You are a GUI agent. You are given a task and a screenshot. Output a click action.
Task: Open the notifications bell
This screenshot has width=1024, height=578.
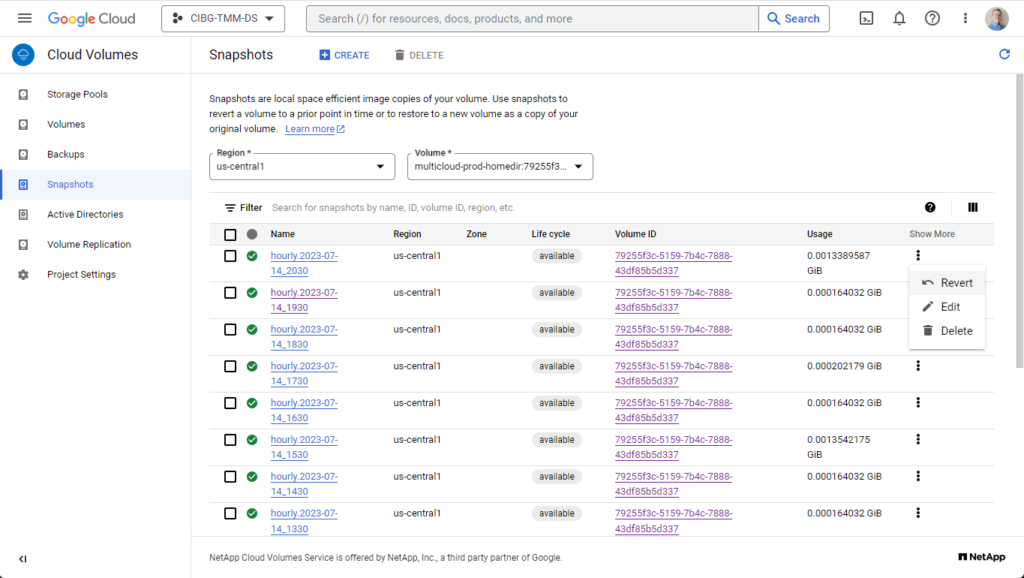(x=899, y=18)
